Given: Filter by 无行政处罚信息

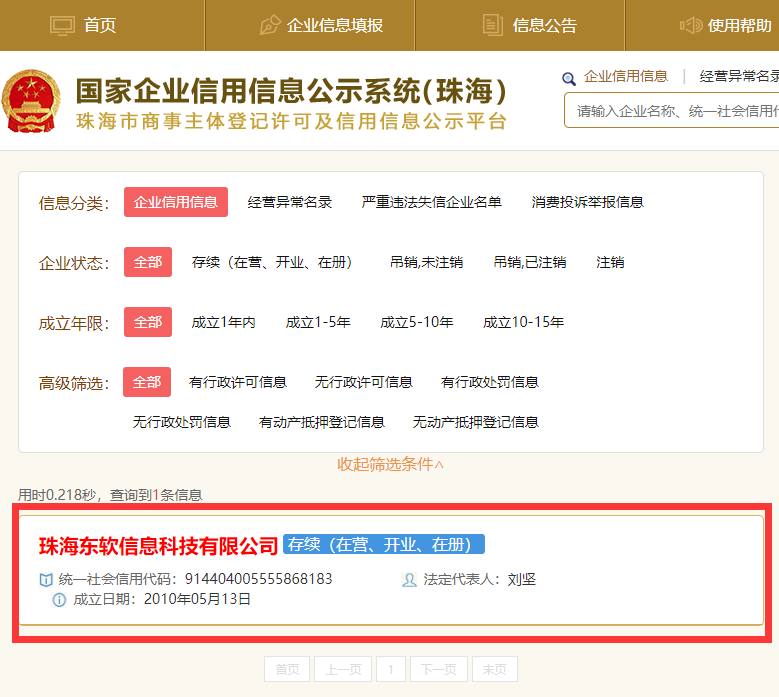Looking at the screenshot, I should click(x=181, y=422).
